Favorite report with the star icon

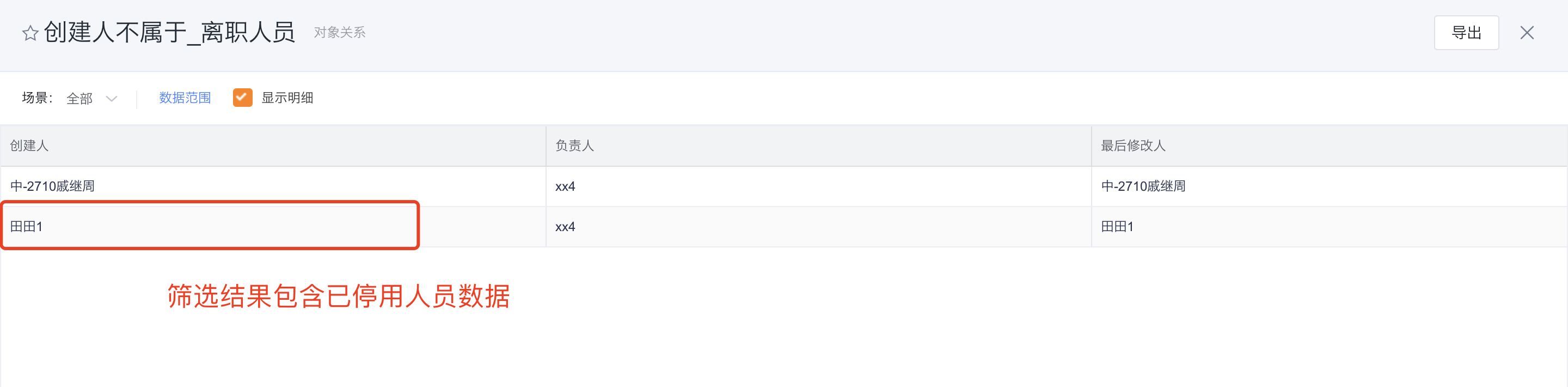click(x=30, y=33)
